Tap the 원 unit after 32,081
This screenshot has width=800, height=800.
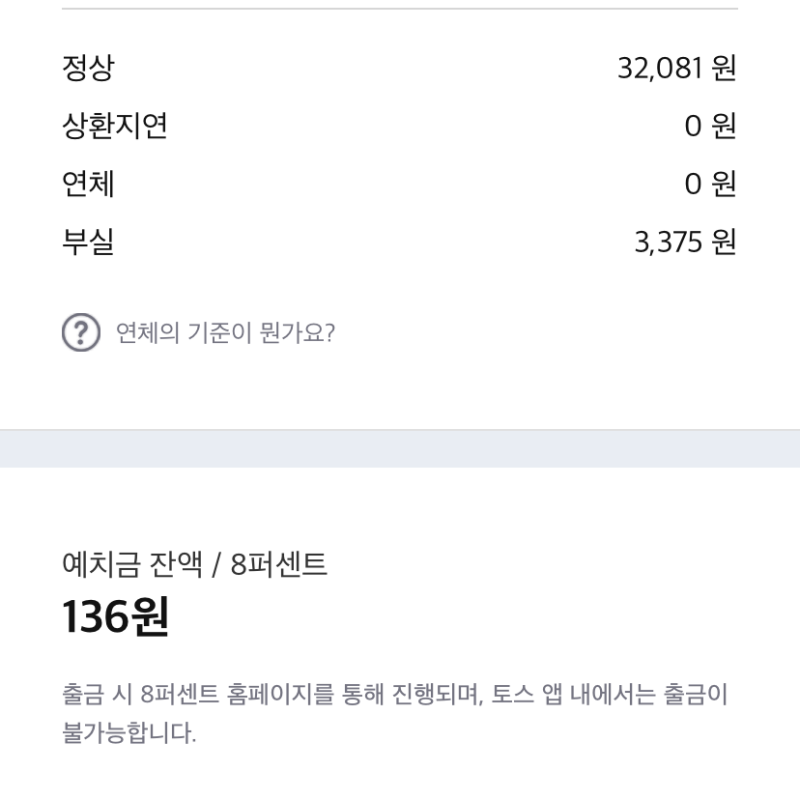[724, 68]
